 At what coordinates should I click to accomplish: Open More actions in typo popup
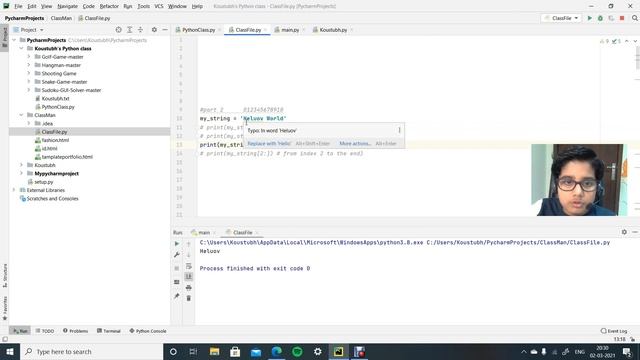click(x=355, y=143)
